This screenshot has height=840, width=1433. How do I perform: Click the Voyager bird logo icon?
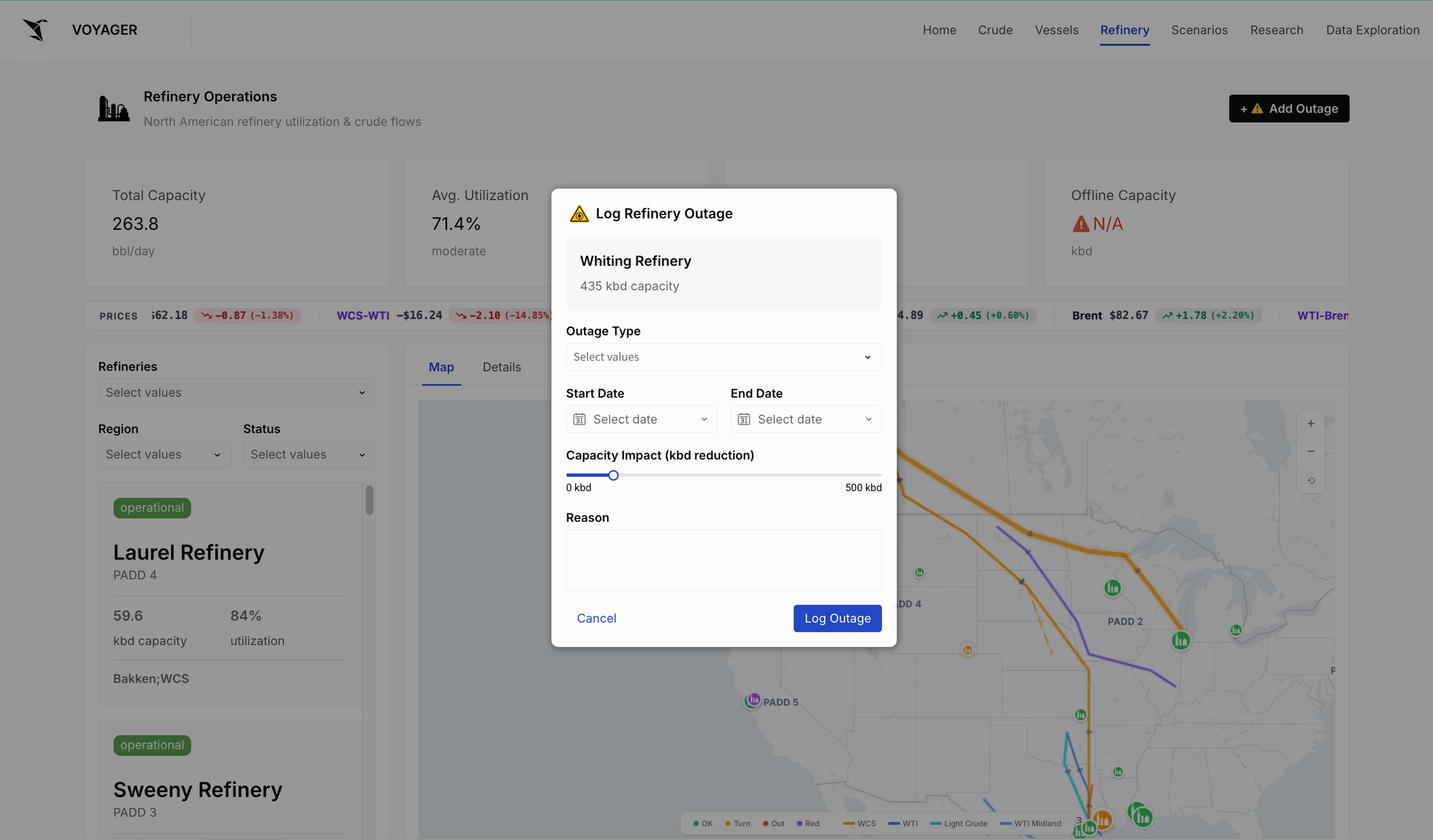coord(35,29)
